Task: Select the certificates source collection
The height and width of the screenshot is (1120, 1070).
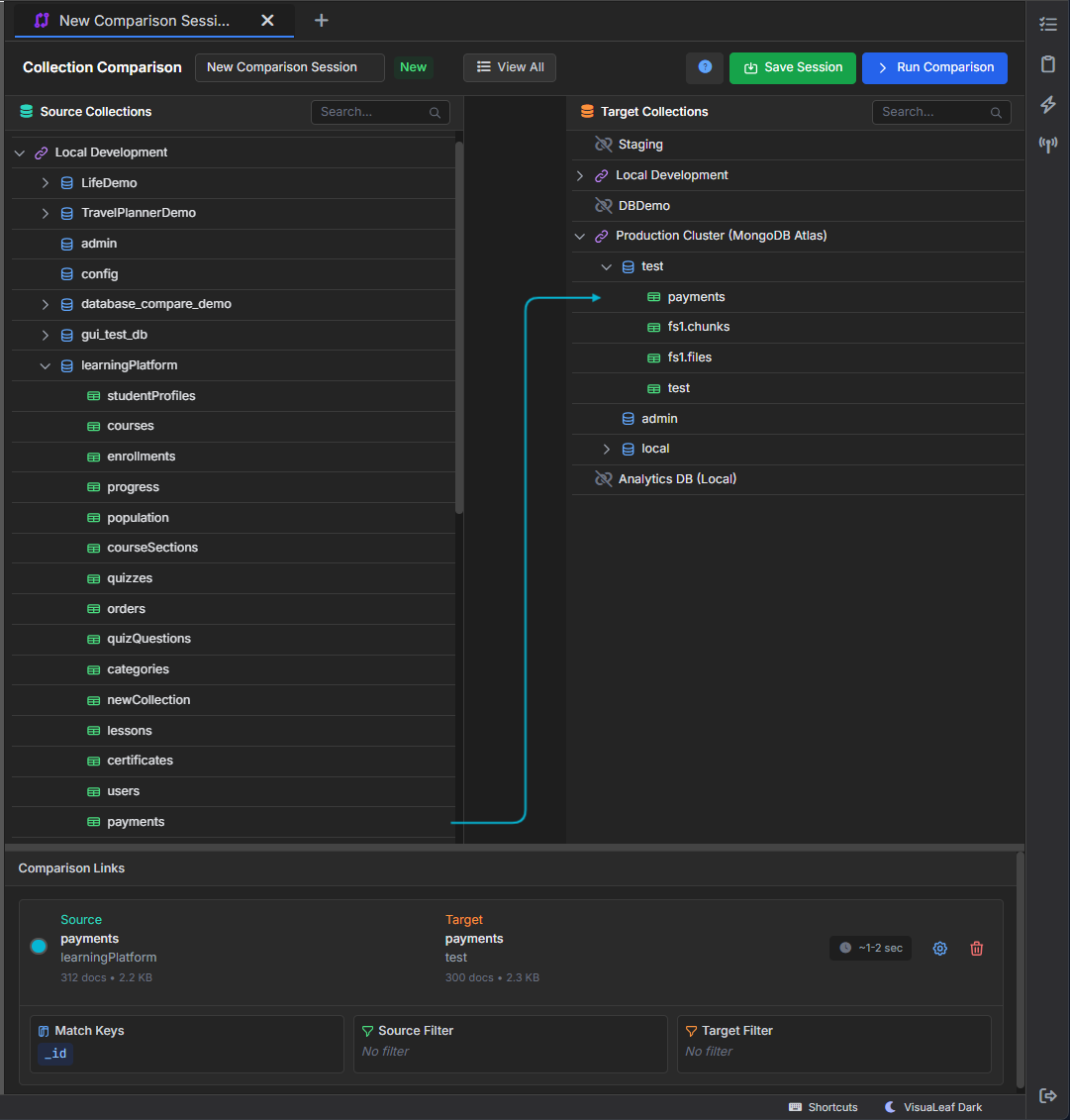Action: click(234, 762)
